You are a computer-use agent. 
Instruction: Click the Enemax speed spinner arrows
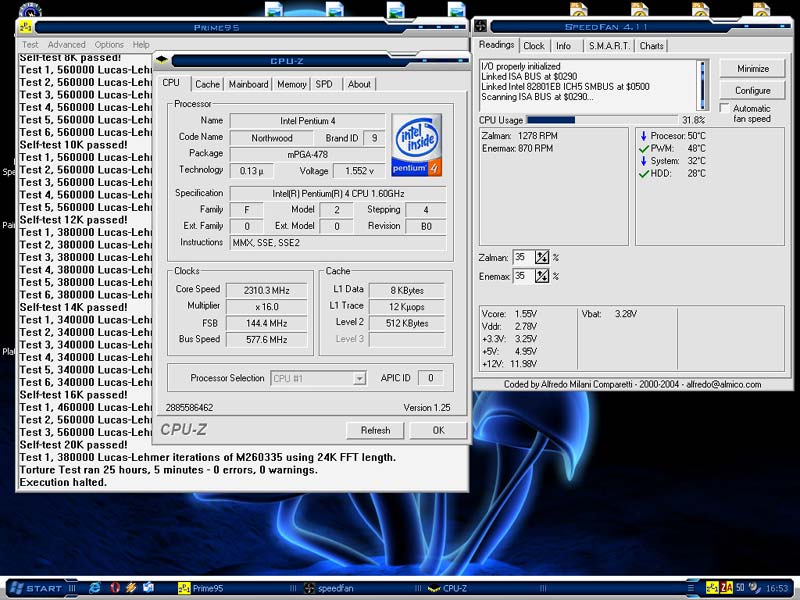click(542, 276)
